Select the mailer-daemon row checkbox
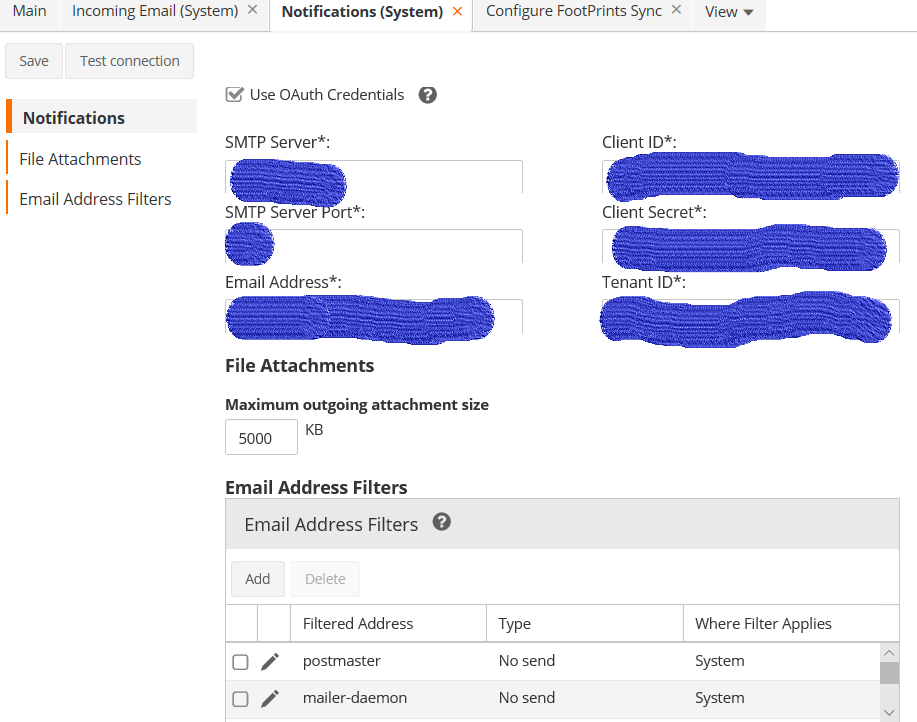 point(240,699)
